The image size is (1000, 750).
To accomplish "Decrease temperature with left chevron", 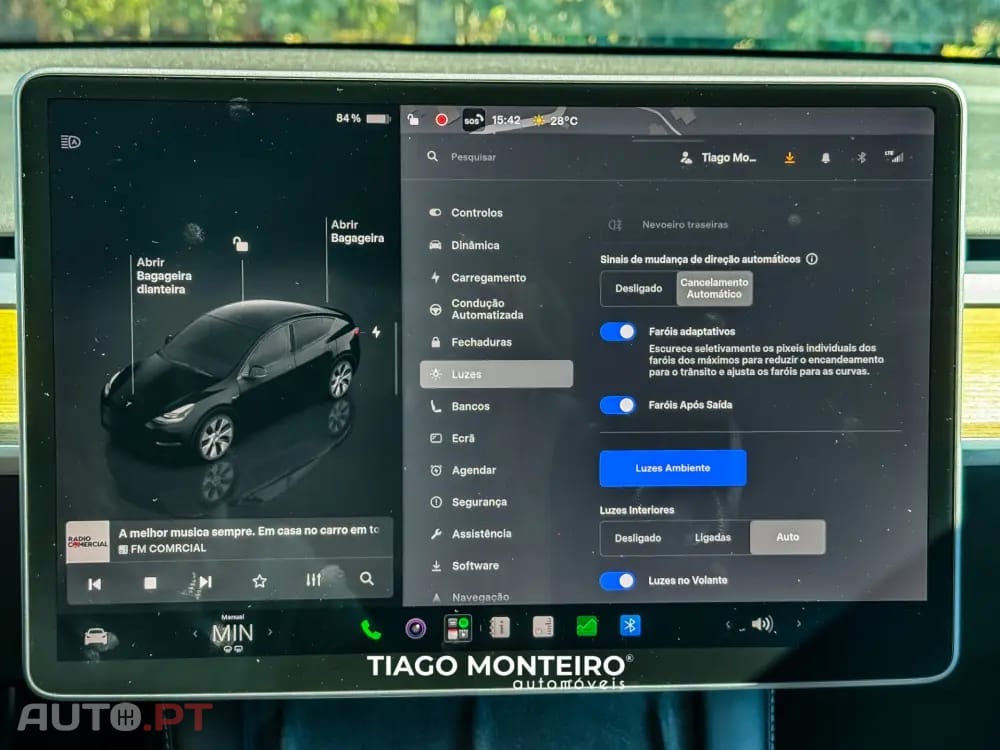I will click(x=195, y=633).
